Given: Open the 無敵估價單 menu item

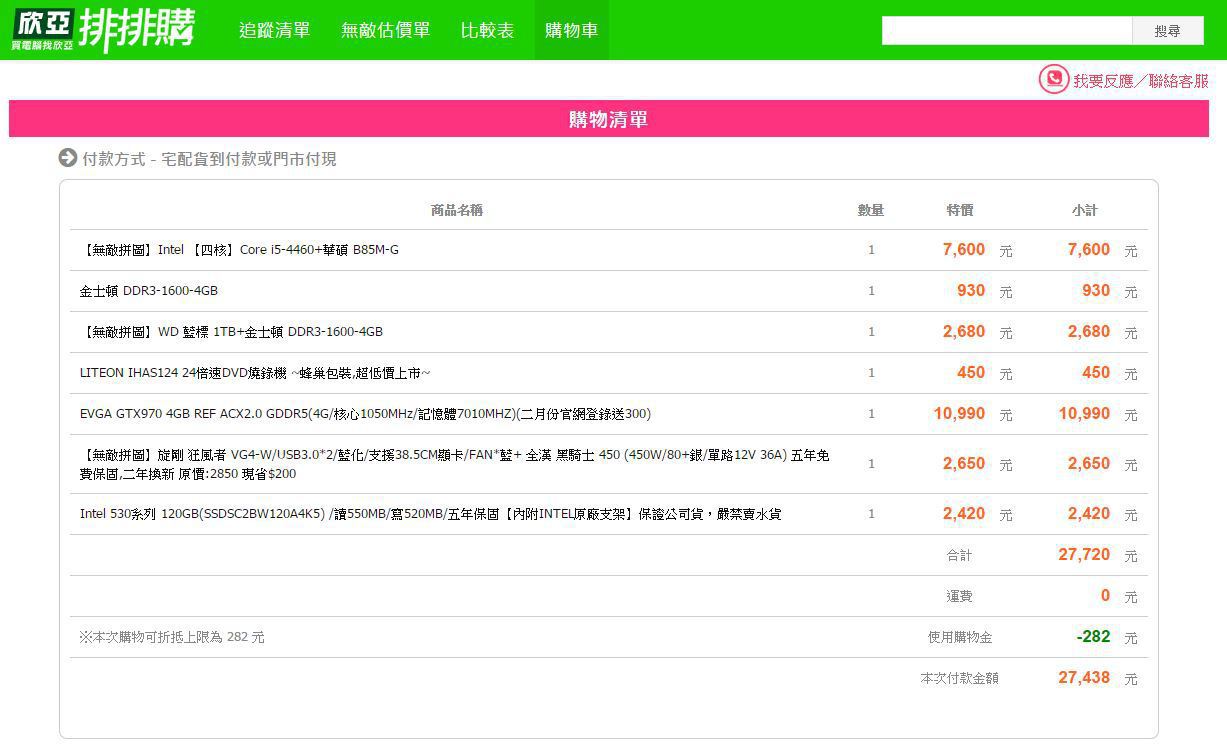Looking at the screenshot, I should click(x=386, y=30).
